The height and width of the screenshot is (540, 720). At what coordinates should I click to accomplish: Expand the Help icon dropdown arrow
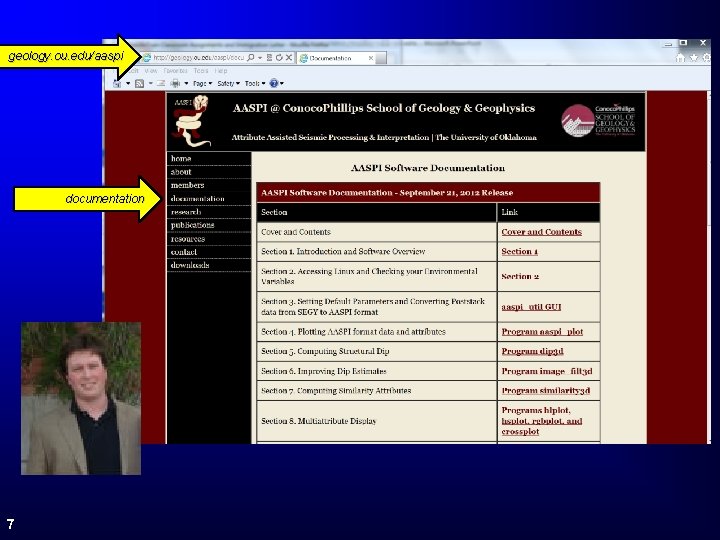(x=282, y=84)
